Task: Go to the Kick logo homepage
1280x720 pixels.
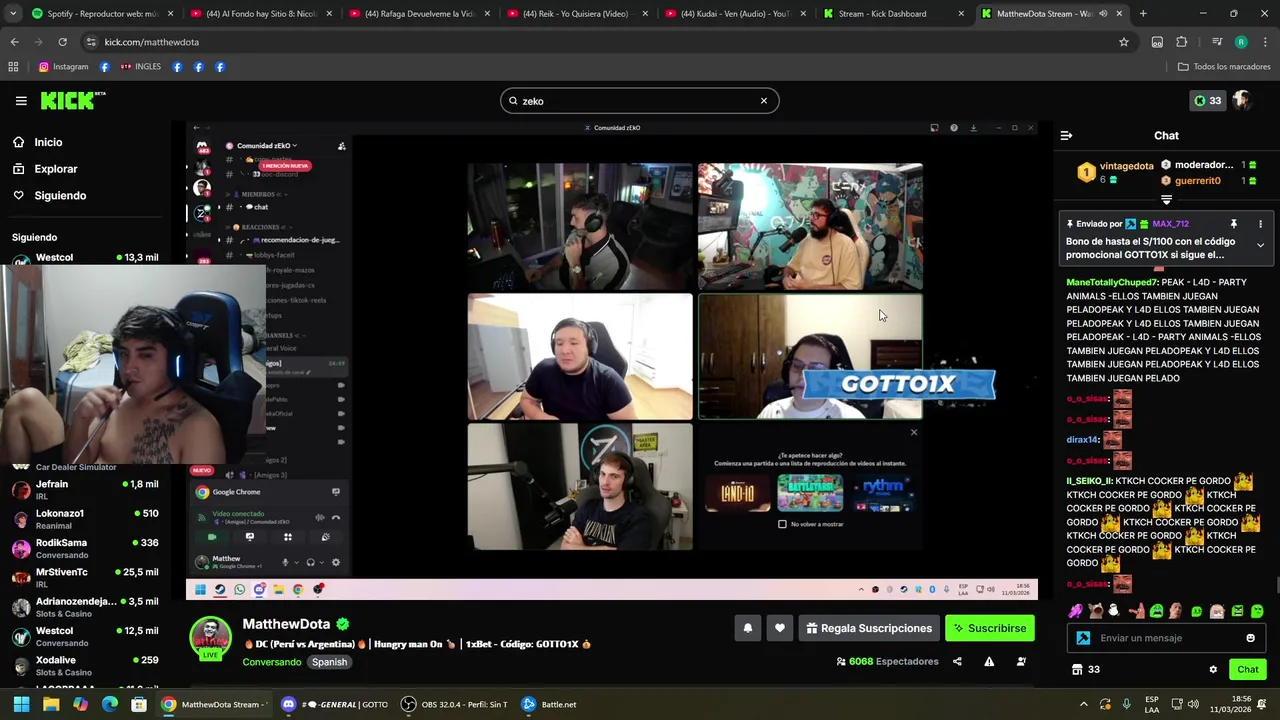Action: [72, 100]
